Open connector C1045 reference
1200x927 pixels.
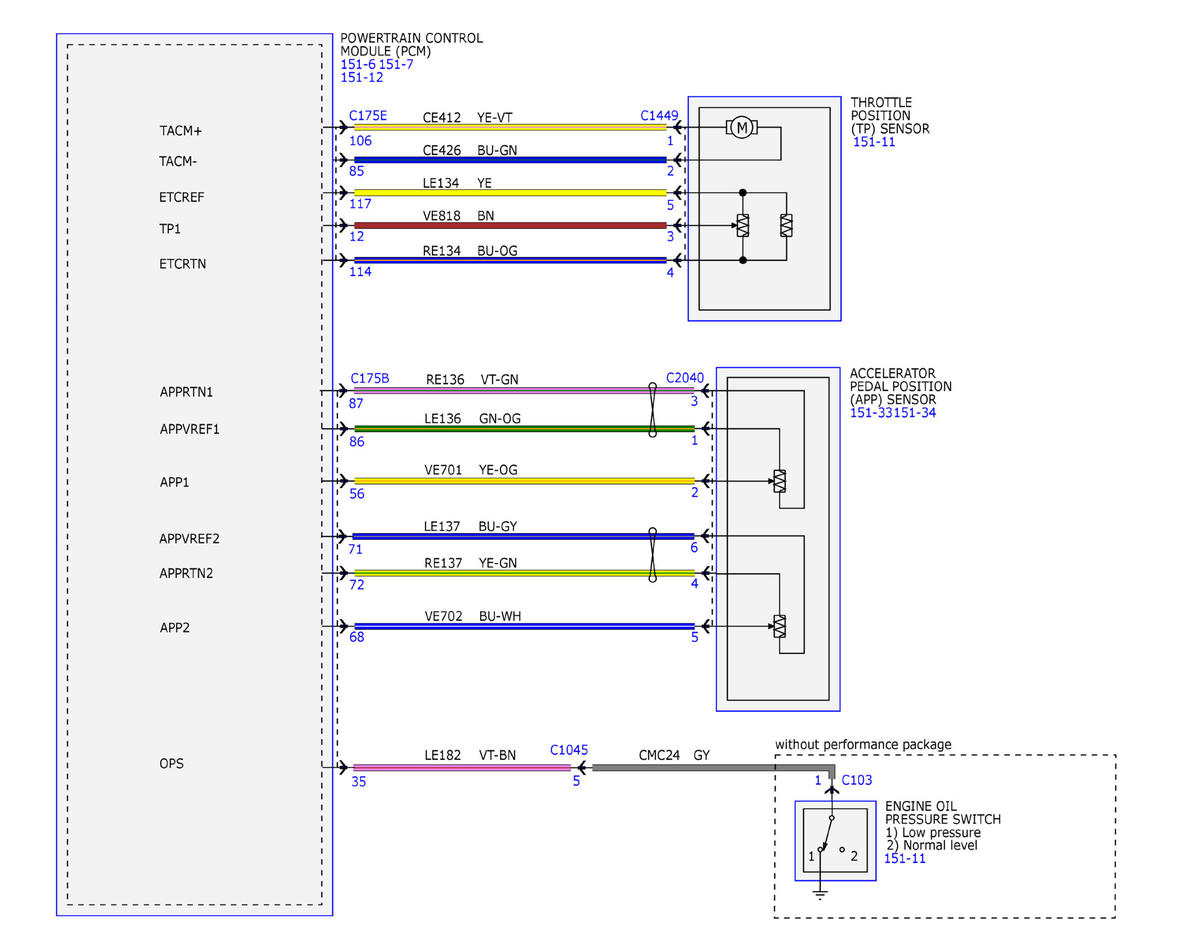coord(568,749)
